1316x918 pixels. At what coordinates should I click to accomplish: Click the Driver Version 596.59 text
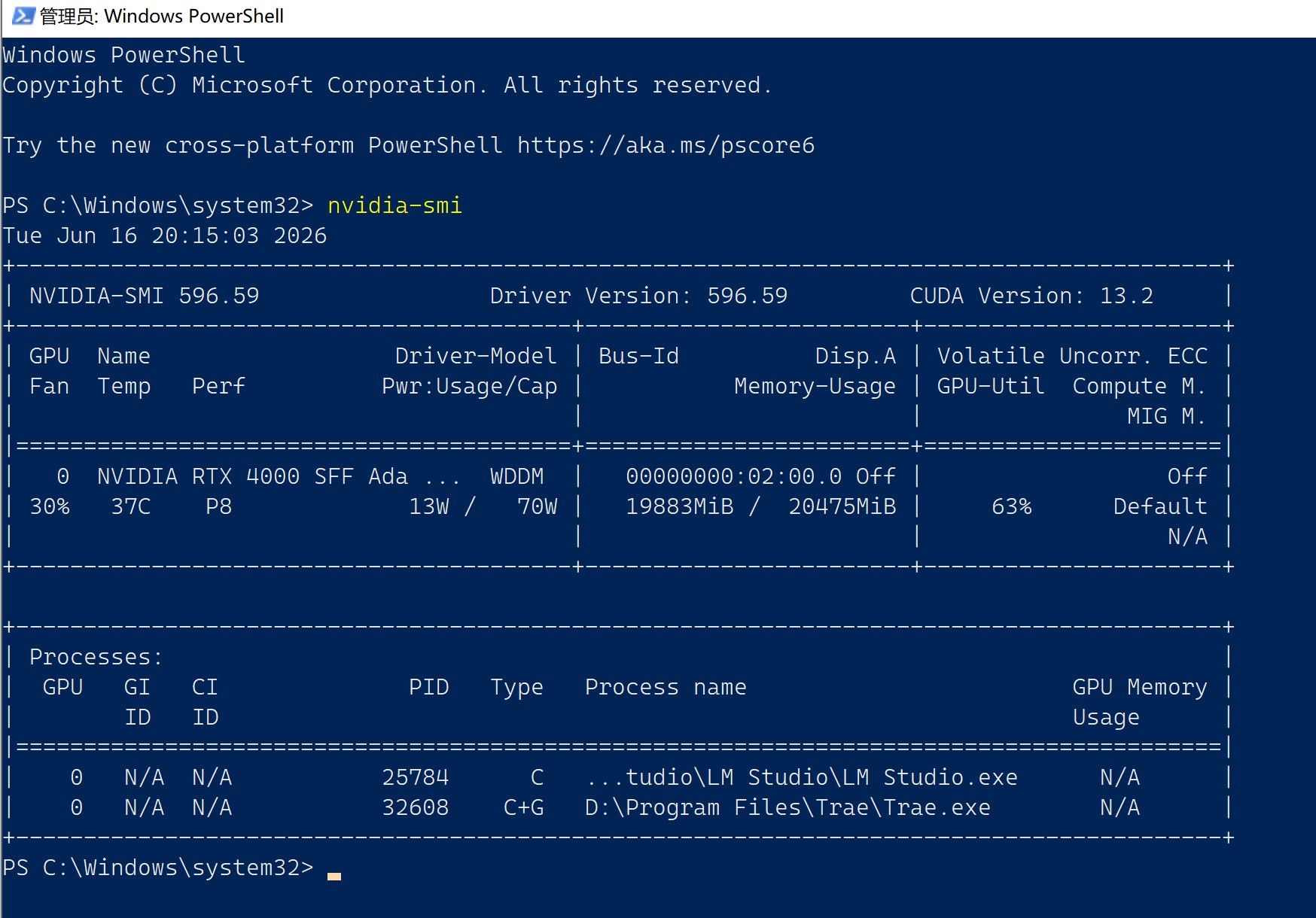[638, 296]
